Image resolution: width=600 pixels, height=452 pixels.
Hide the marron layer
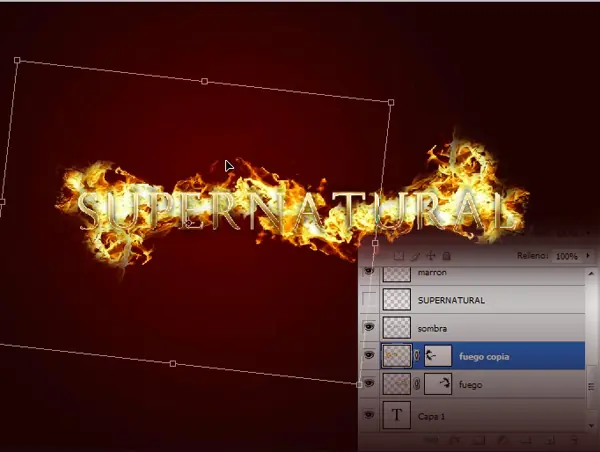pos(369,271)
